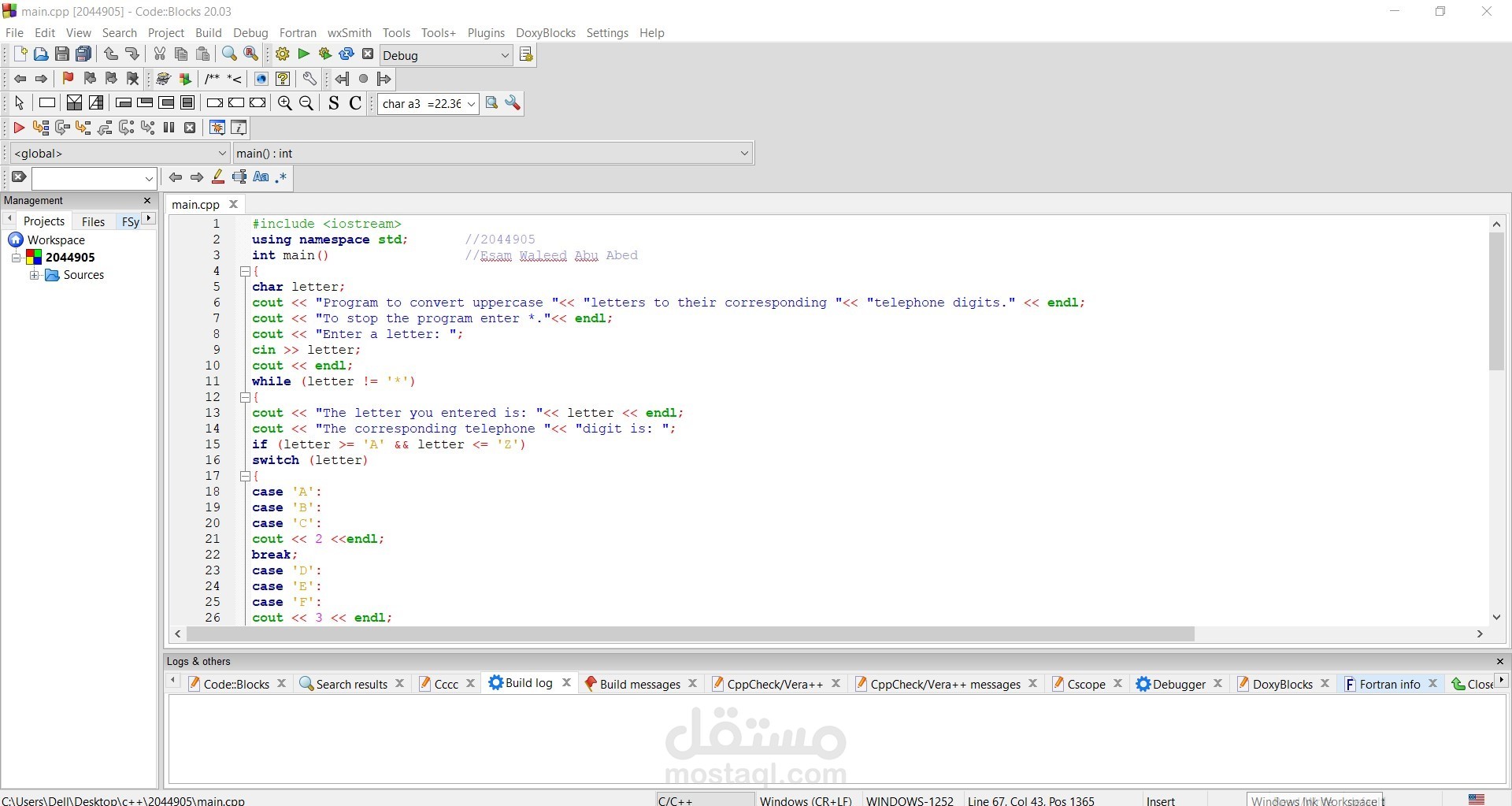Click the ThreadSearch options wrench icon
The width and height of the screenshot is (1512, 806).
(513, 103)
